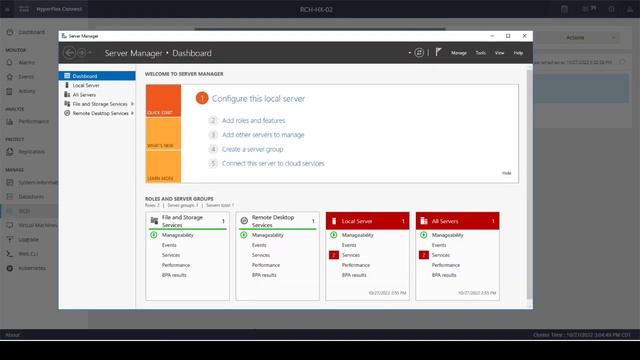
Task: Open Alarms in HyperFlex sidebar
Action: pos(26,63)
